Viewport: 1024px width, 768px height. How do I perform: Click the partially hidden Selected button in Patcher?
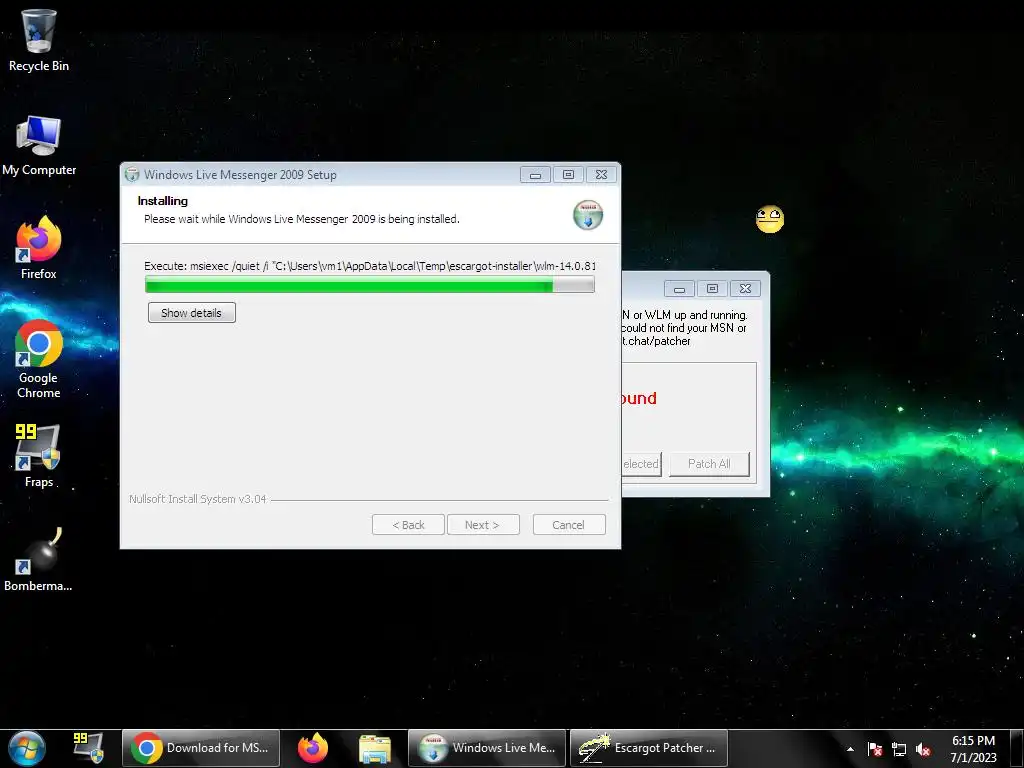pyautogui.click(x=641, y=464)
